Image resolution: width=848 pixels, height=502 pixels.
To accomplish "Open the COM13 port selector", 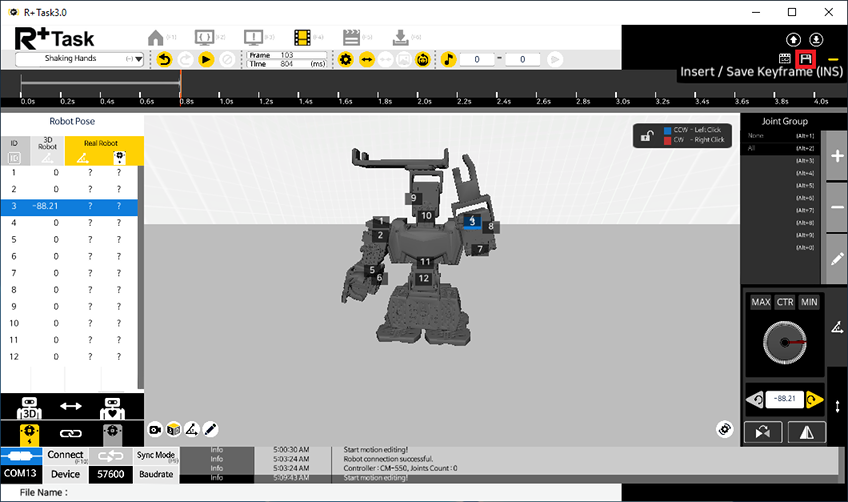I will coord(22,474).
